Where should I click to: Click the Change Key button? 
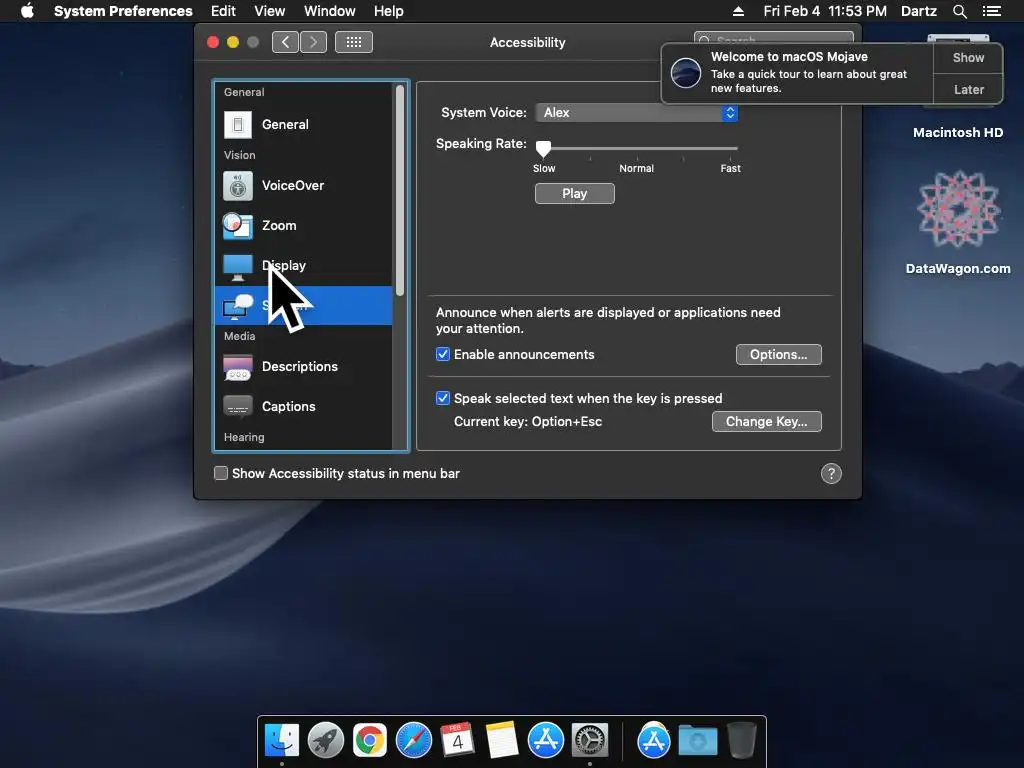coord(767,421)
